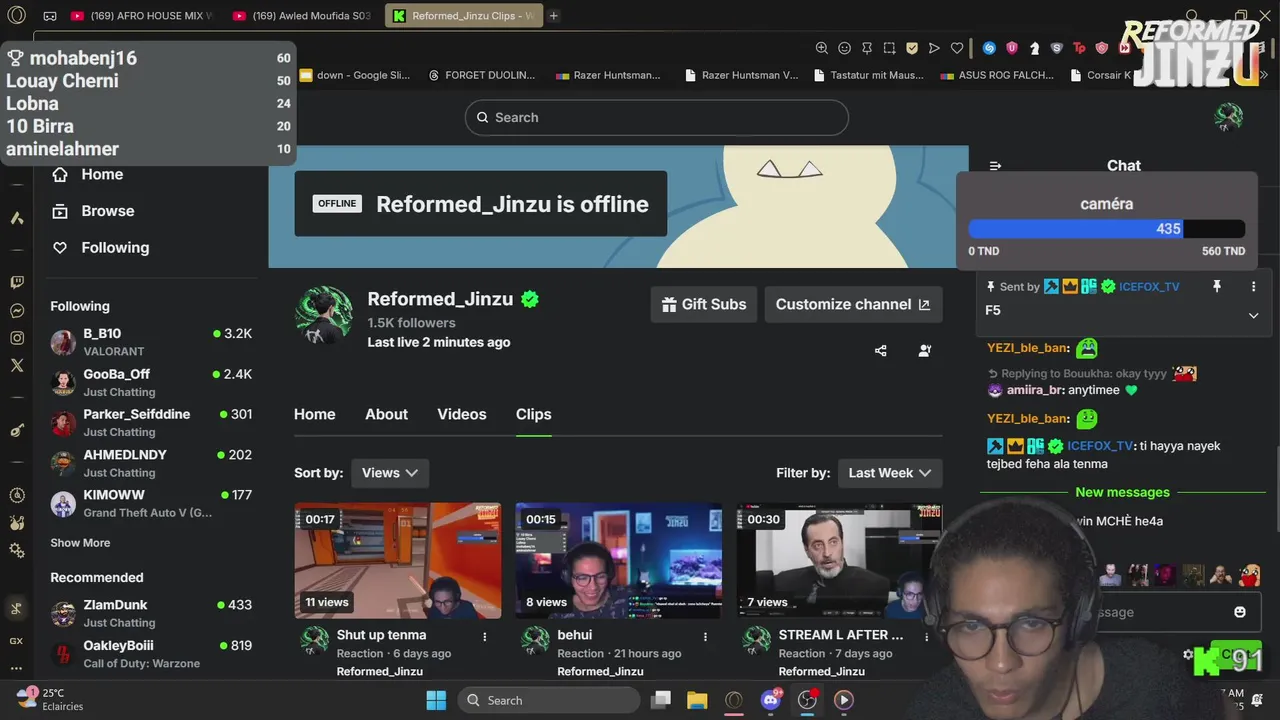
Task: Open the Filter by Last Week dropdown
Action: (889, 473)
